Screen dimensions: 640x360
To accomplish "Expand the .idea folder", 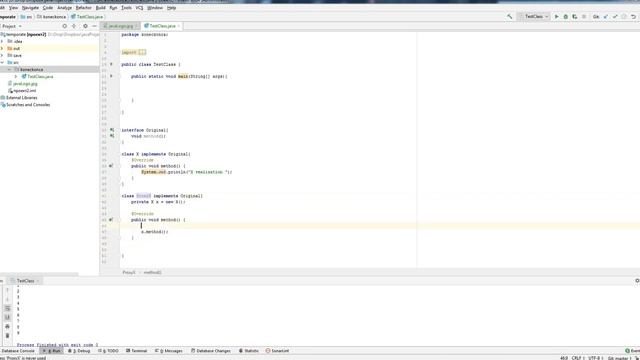I will coord(2,42).
